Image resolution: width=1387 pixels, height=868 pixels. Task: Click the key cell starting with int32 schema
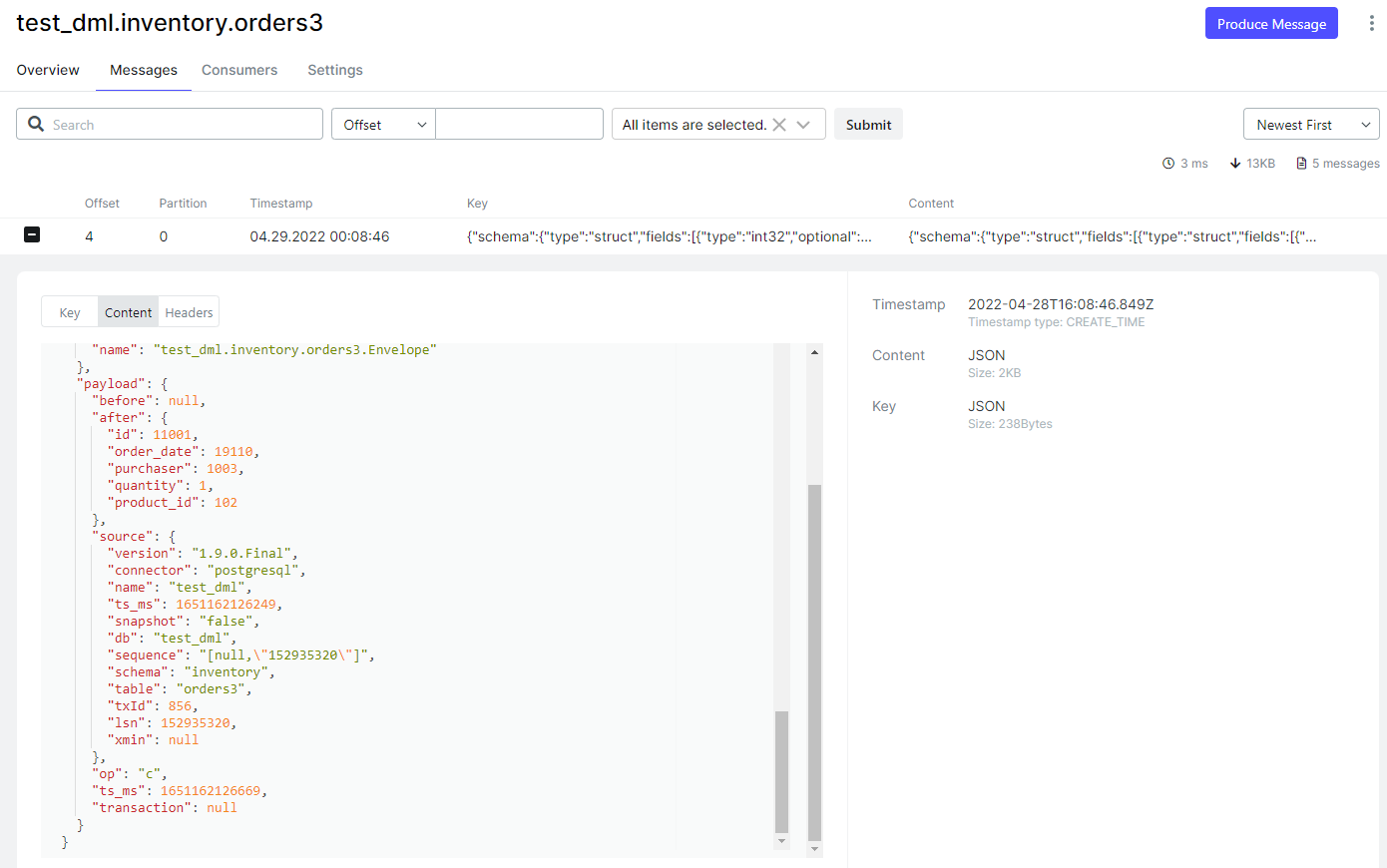click(x=670, y=236)
